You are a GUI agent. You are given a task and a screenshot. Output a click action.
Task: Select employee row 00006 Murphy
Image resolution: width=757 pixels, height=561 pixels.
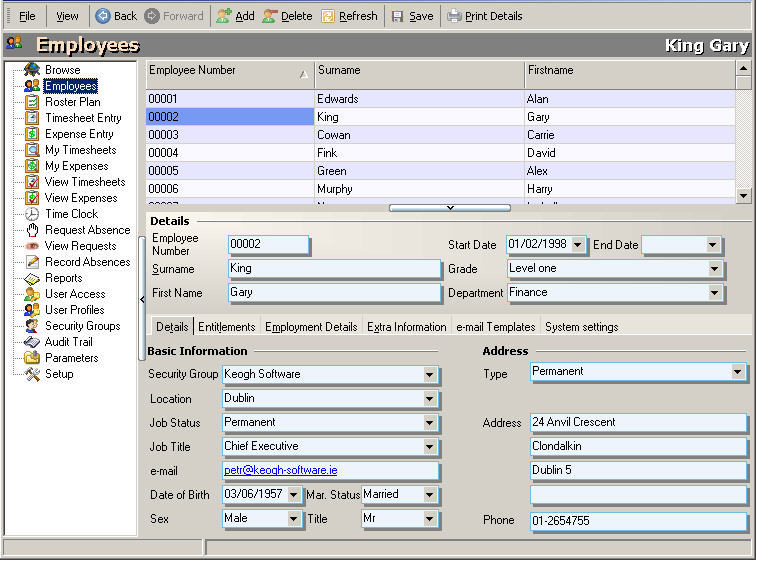(x=440, y=189)
